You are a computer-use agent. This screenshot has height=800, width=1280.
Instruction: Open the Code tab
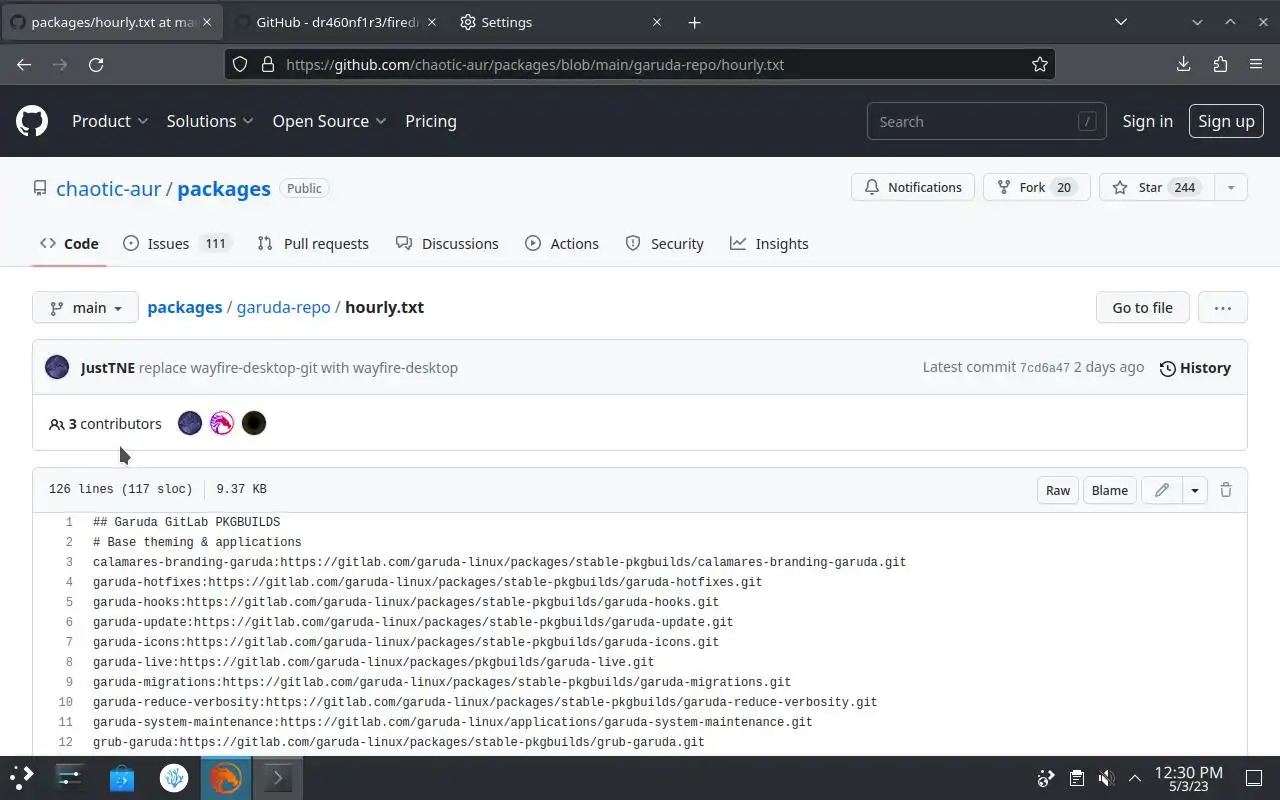pos(69,243)
